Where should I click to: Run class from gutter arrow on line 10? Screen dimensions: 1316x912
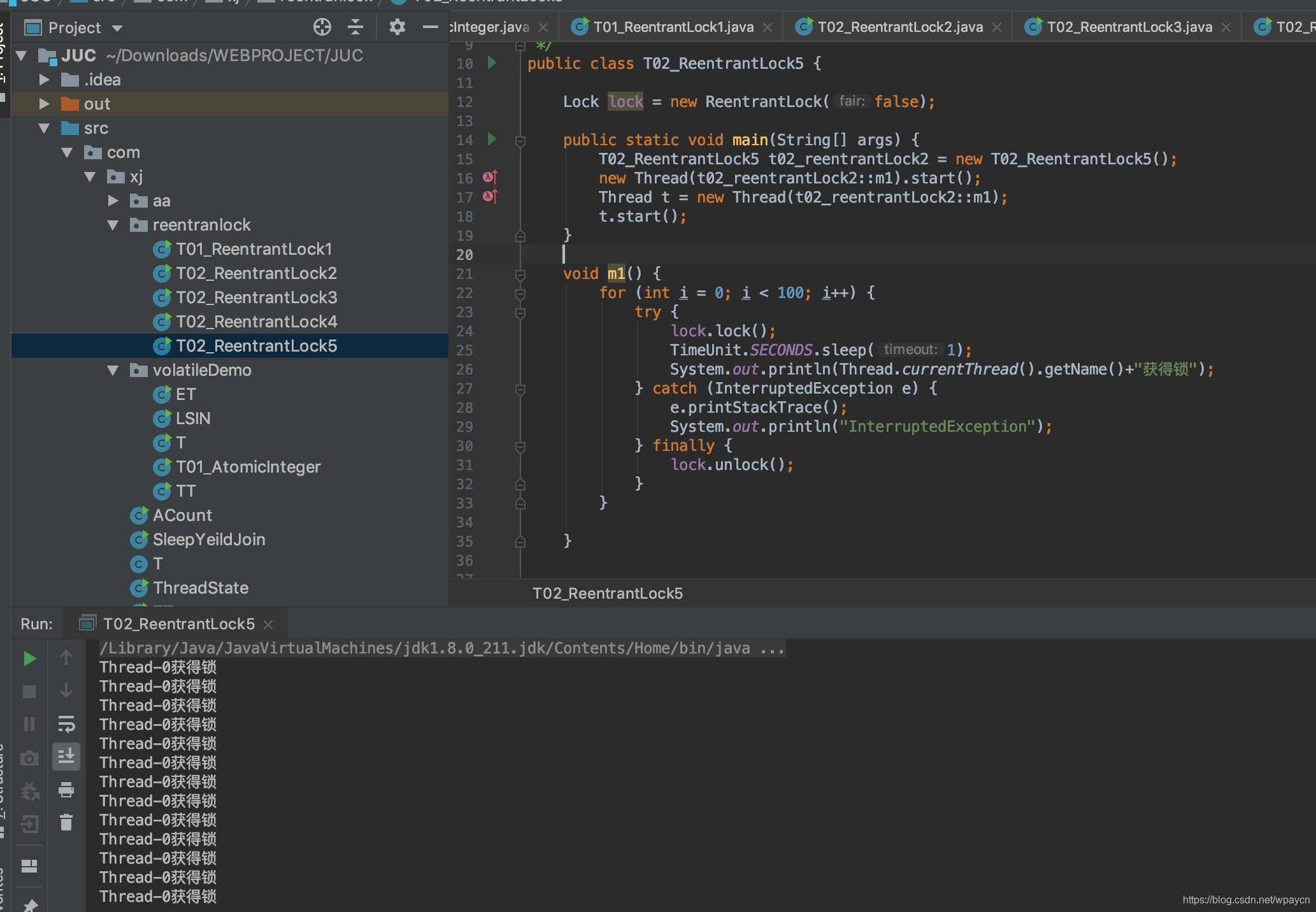pyautogui.click(x=492, y=63)
